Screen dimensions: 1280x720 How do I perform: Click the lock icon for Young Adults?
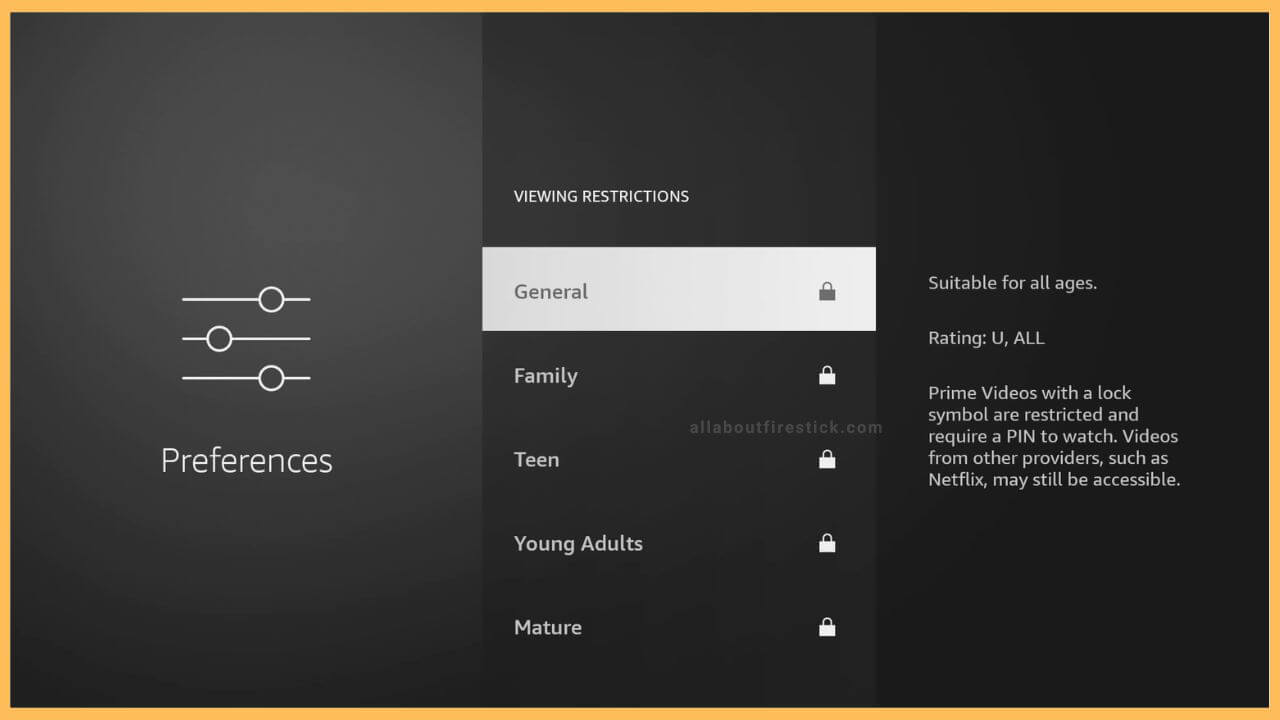827,543
